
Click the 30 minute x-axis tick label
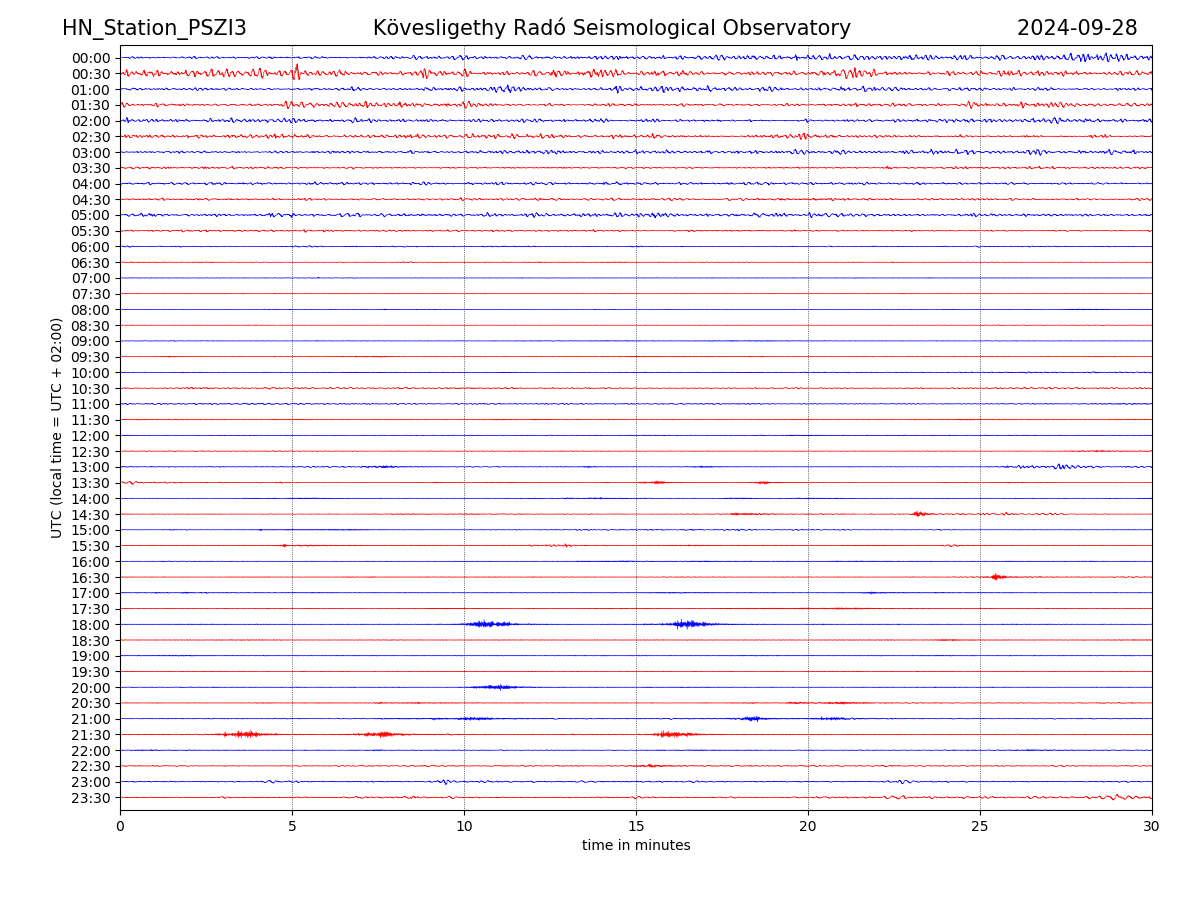pyautogui.click(x=1152, y=827)
